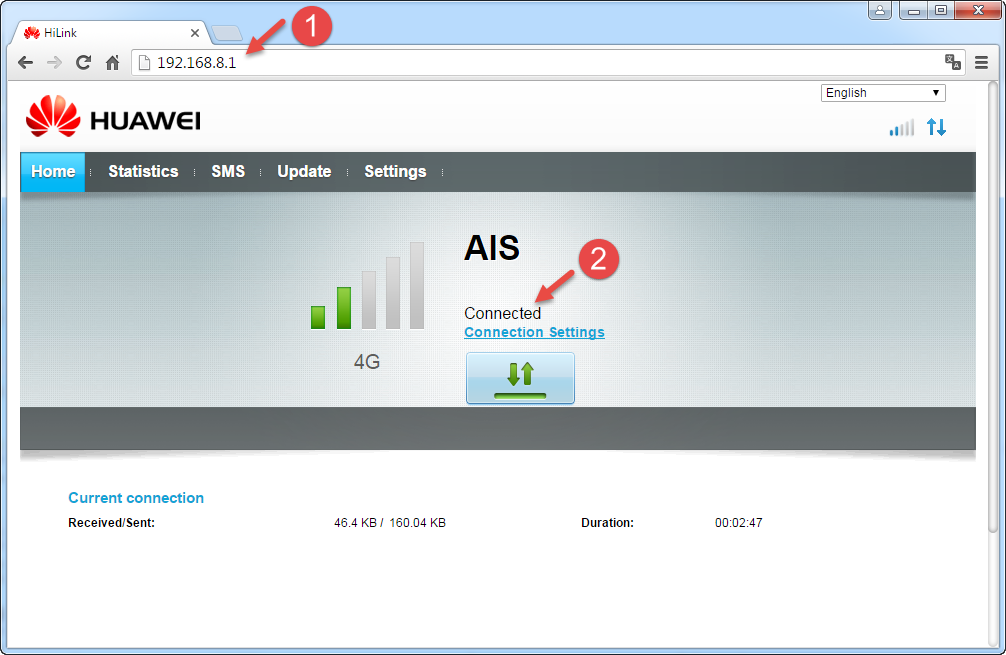The image size is (1006, 655).
Task: Click the AIS operator name
Action: [492, 248]
